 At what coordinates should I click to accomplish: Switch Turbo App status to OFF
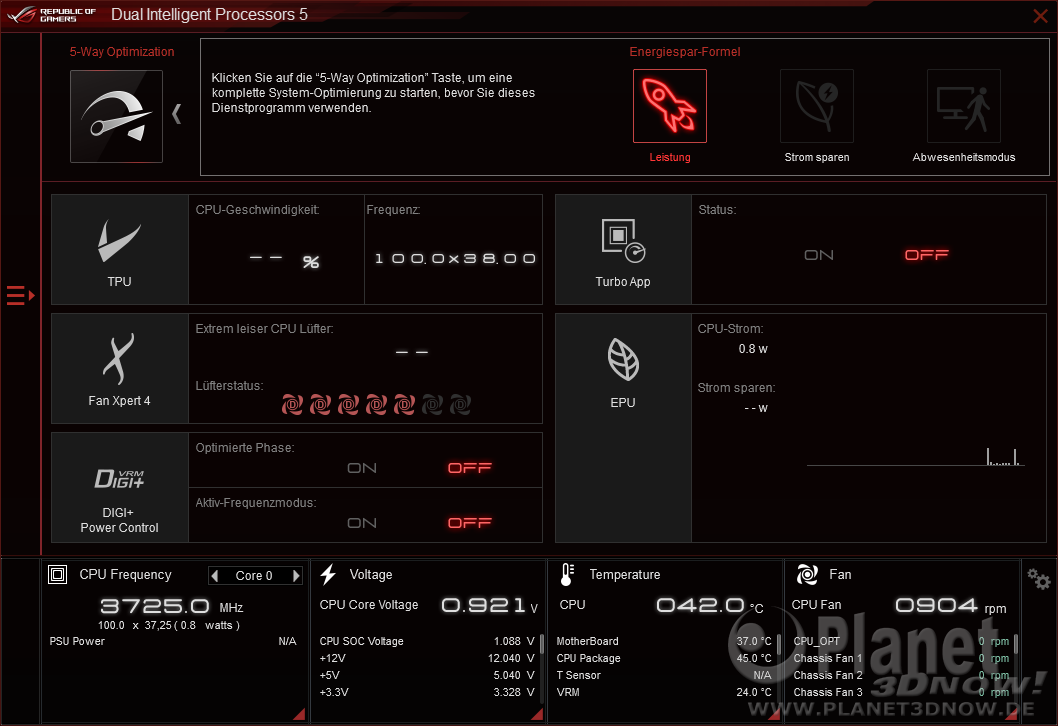tap(926, 255)
